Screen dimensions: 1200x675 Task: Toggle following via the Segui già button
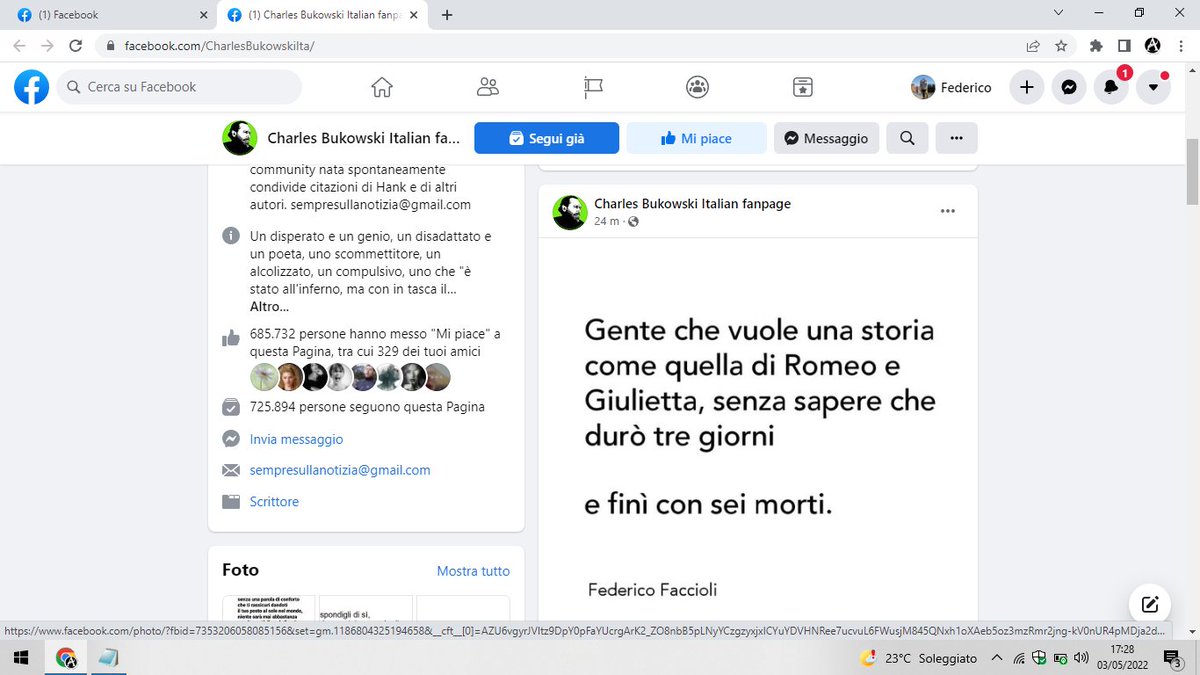[x=546, y=137]
